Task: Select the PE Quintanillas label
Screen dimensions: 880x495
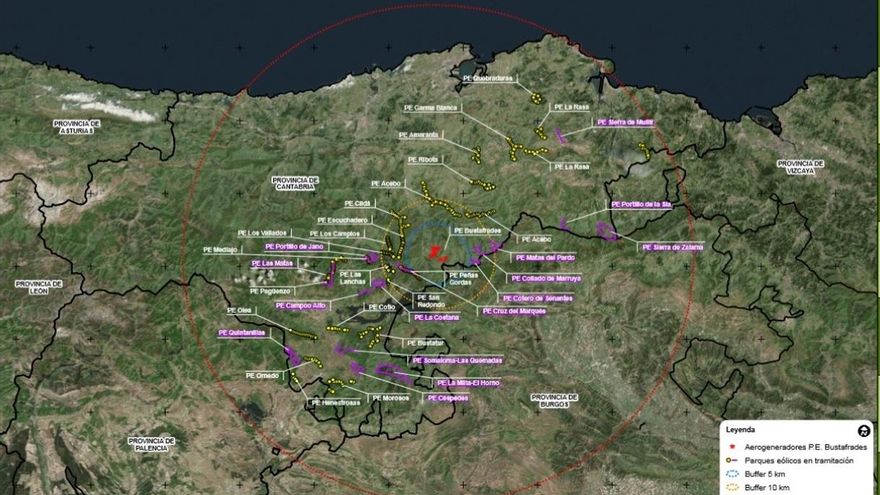Action: (x=241, y=333)
